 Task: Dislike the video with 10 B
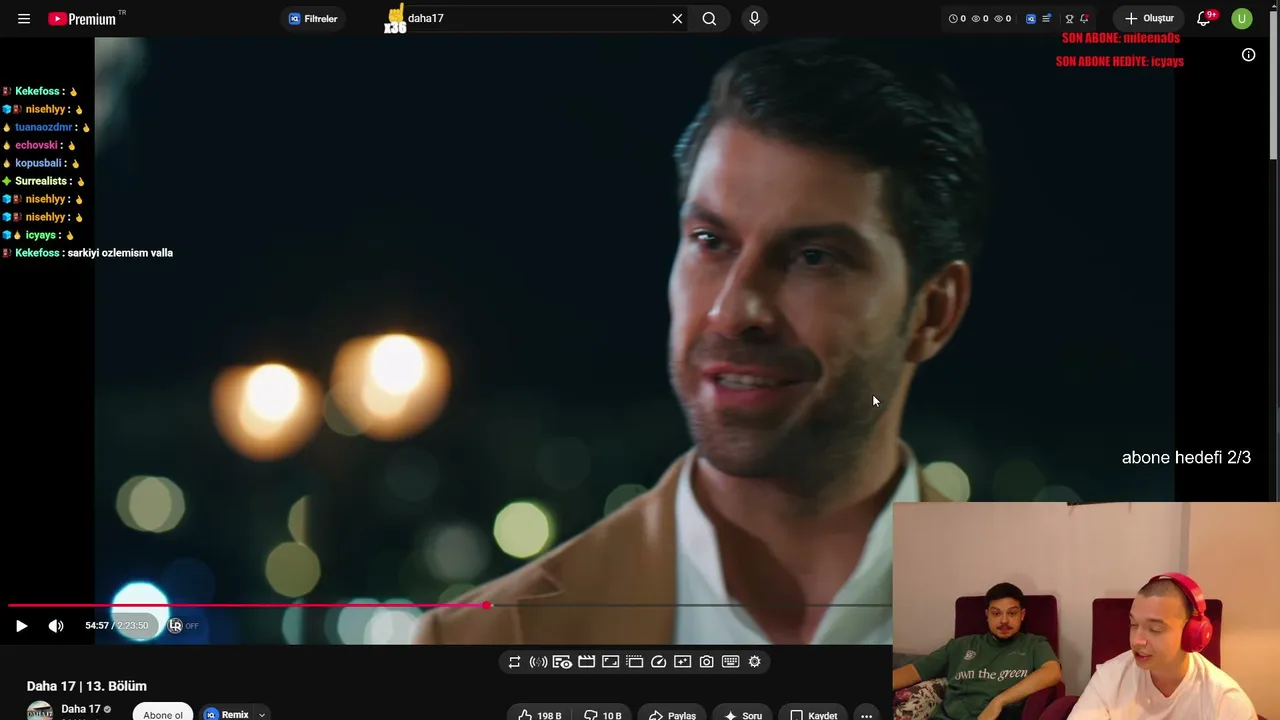tap(602, 714)
